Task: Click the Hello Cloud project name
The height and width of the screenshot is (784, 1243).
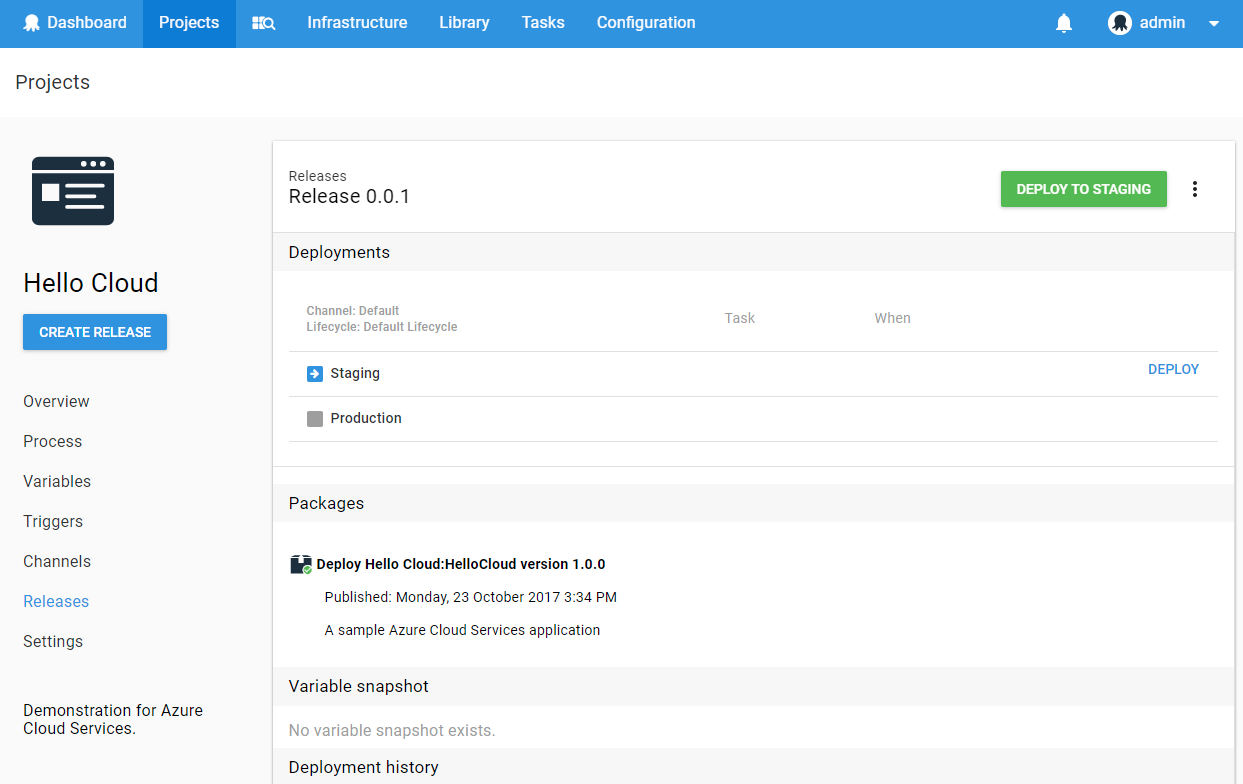Action: [x=91, y=283]
